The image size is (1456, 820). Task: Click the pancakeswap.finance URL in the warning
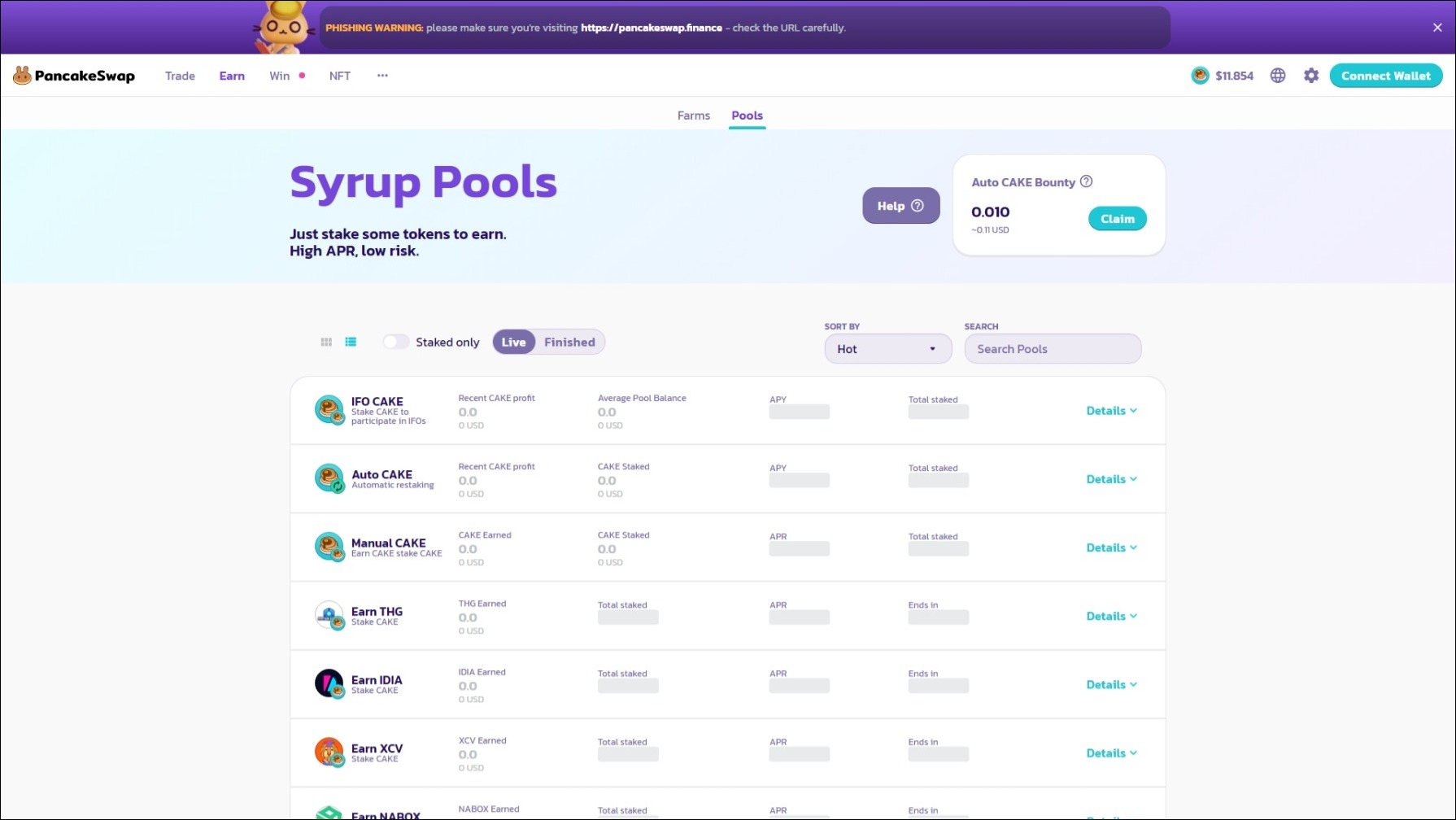(652, 28)
